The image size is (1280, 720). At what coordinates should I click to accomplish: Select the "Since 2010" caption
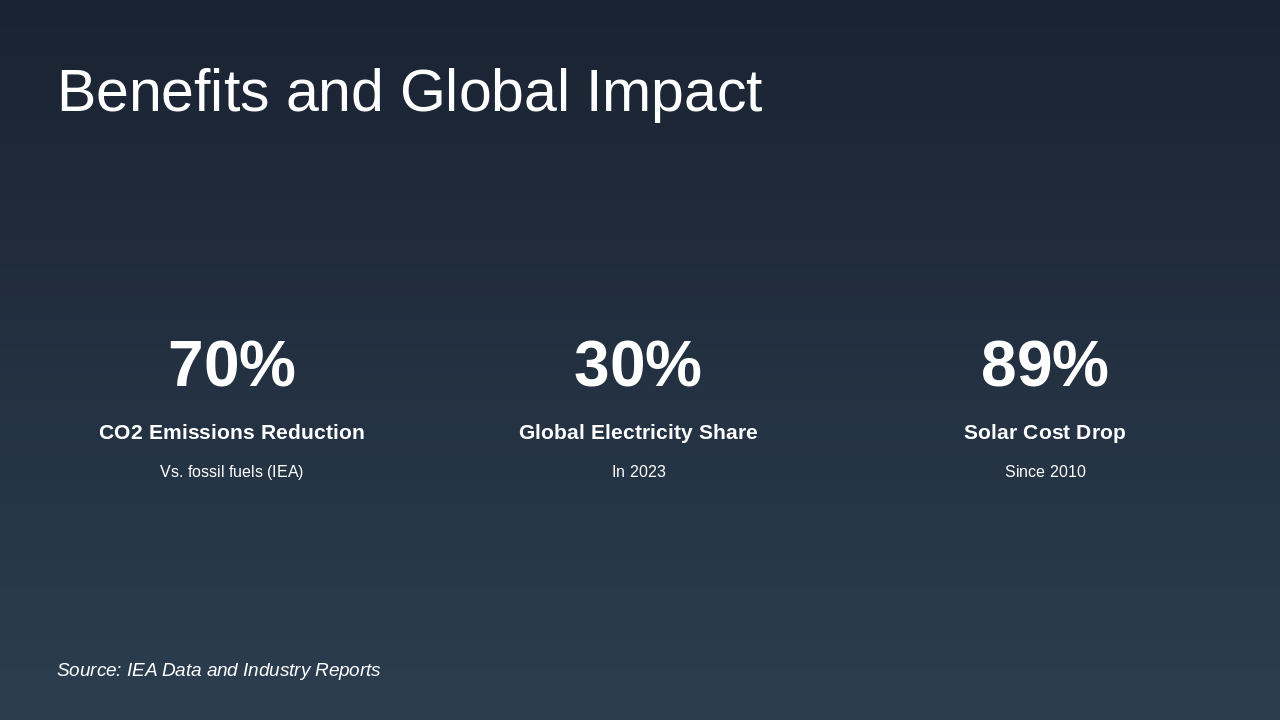(1044, 472)
